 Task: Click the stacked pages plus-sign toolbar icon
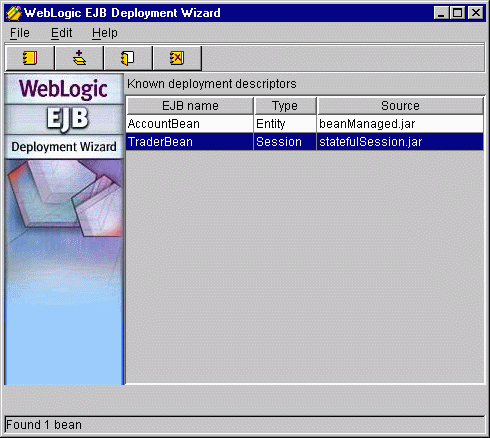tap(79, 58)
